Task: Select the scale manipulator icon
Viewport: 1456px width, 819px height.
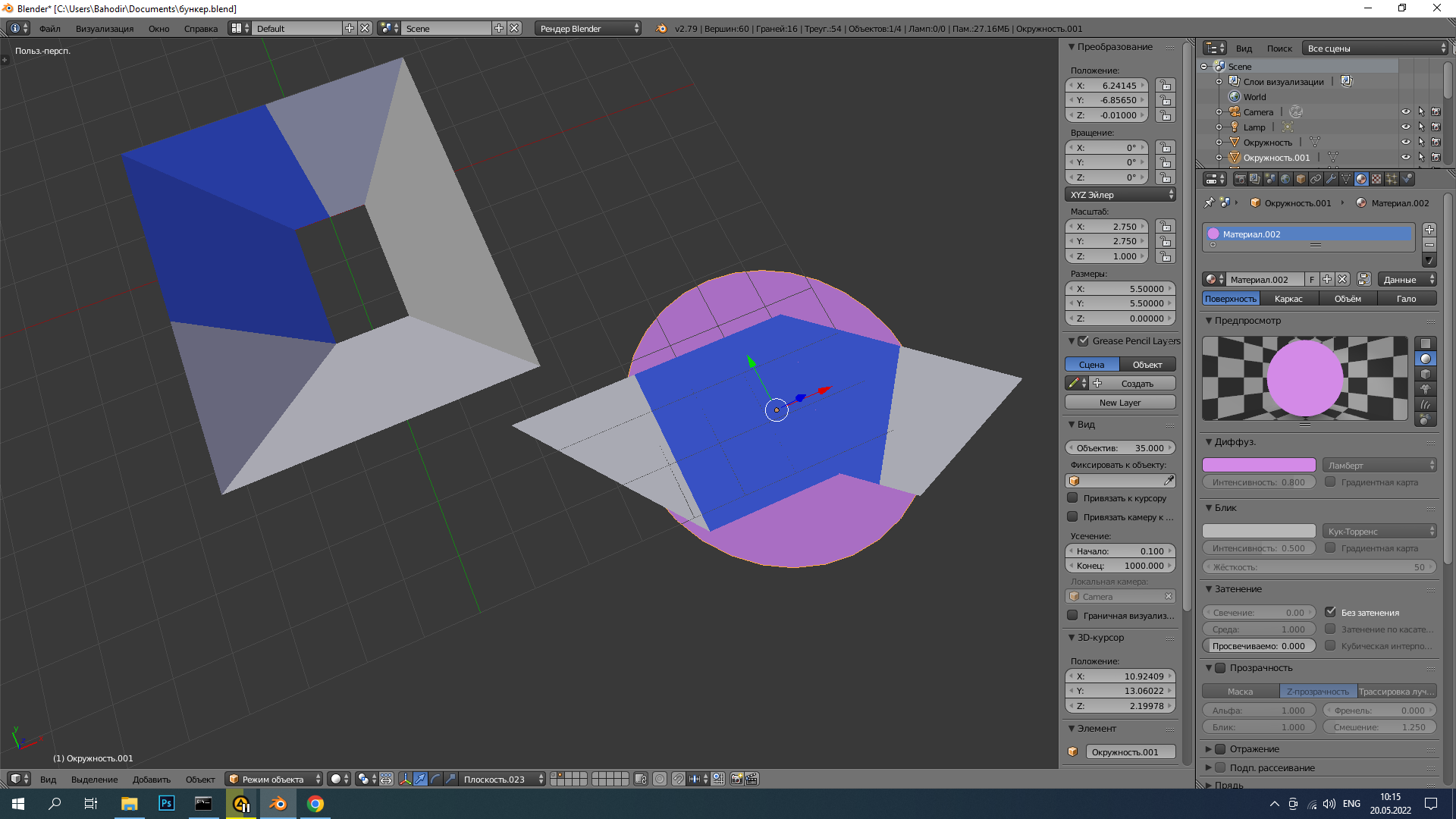Action: pos(451,779)
